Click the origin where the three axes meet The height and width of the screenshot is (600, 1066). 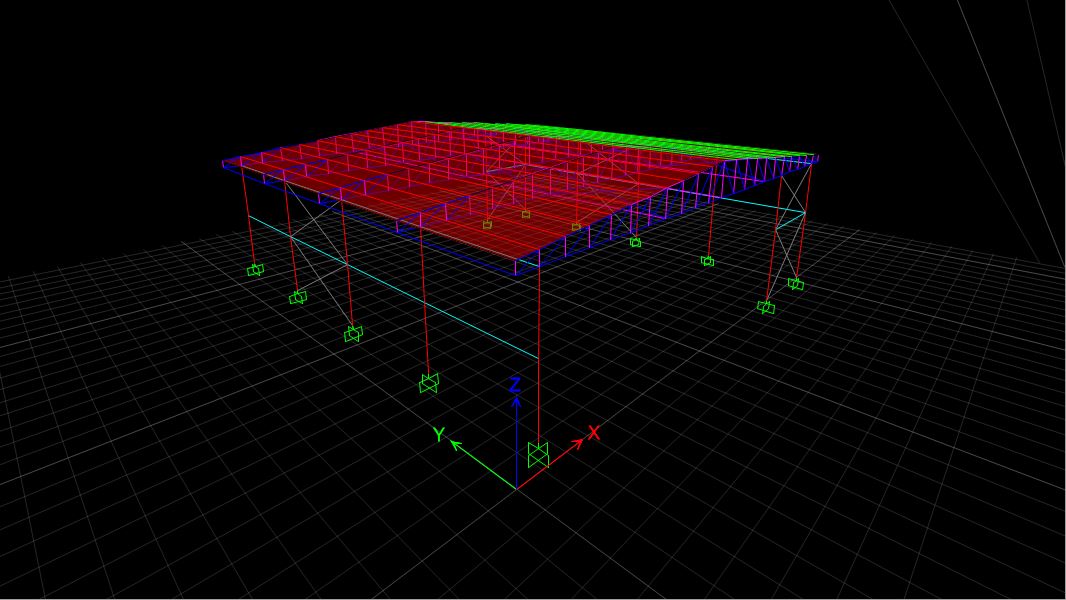516,488
